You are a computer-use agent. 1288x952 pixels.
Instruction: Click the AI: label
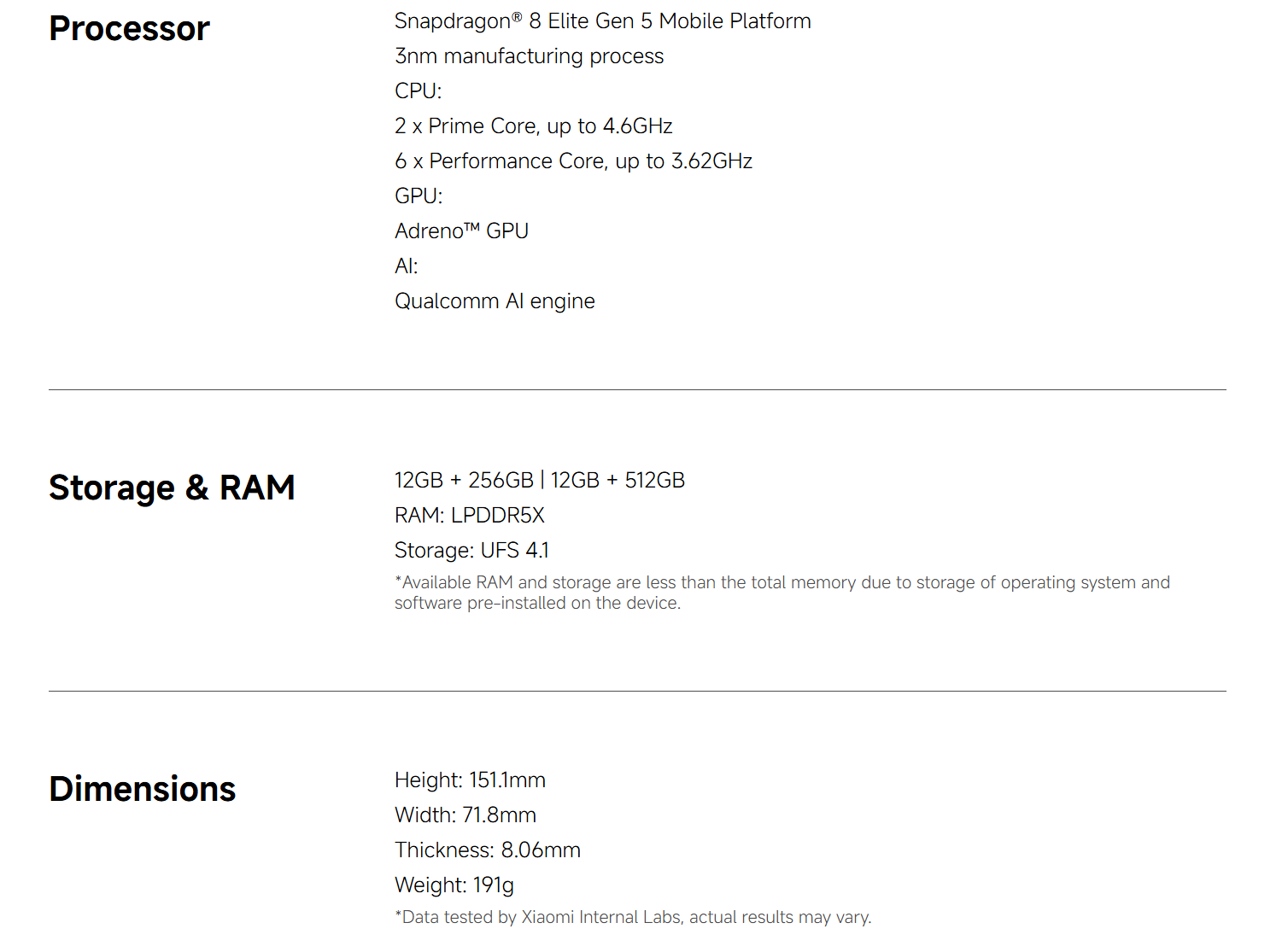pyautogui.click(x=407, y=266)
